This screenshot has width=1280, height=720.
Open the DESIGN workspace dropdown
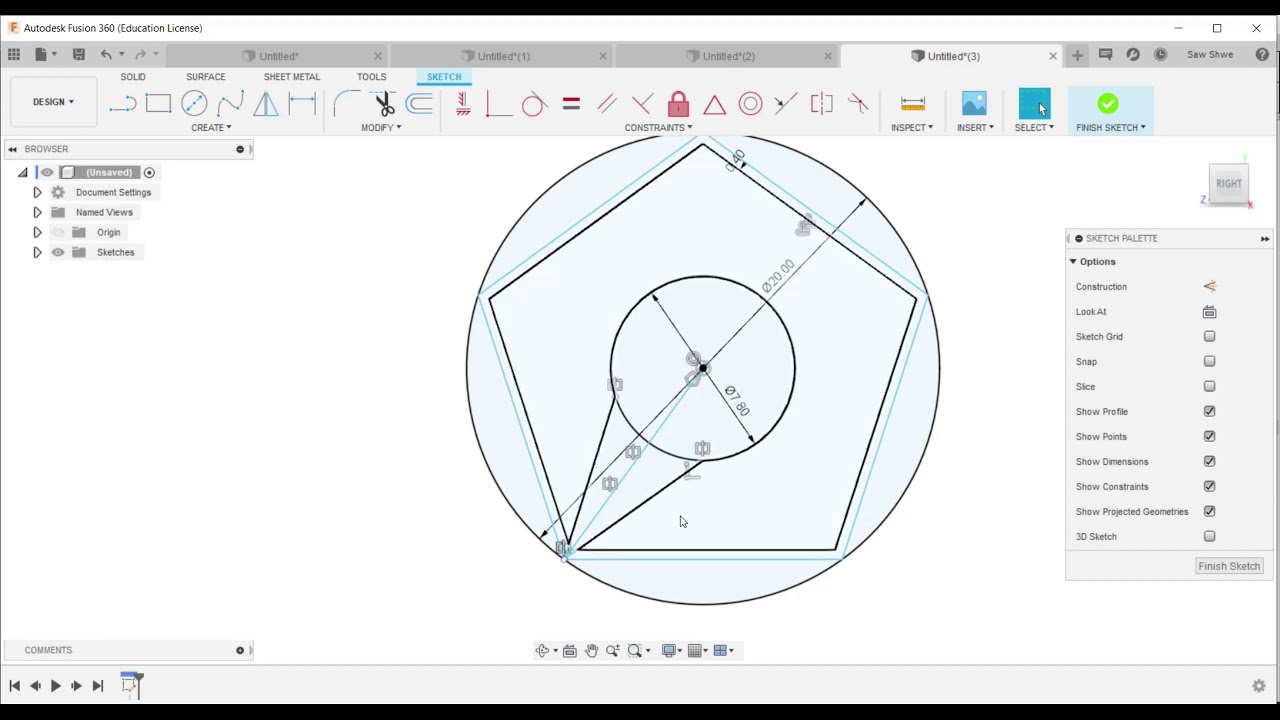pyautogui.click(x=53, y=102)
